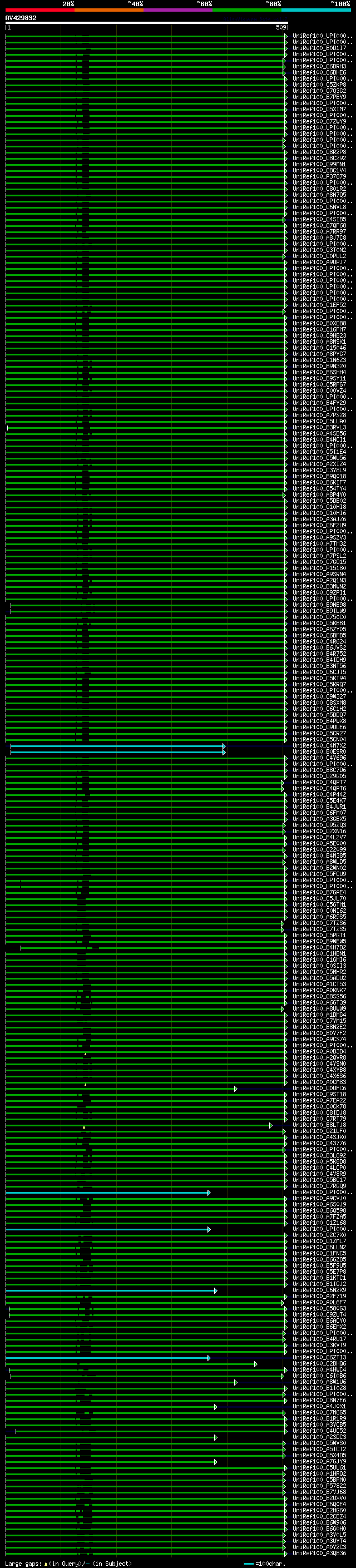Click UniRef100_Q22099 label
Viewport: 356px width, 1568px height.
click(319, 850)
